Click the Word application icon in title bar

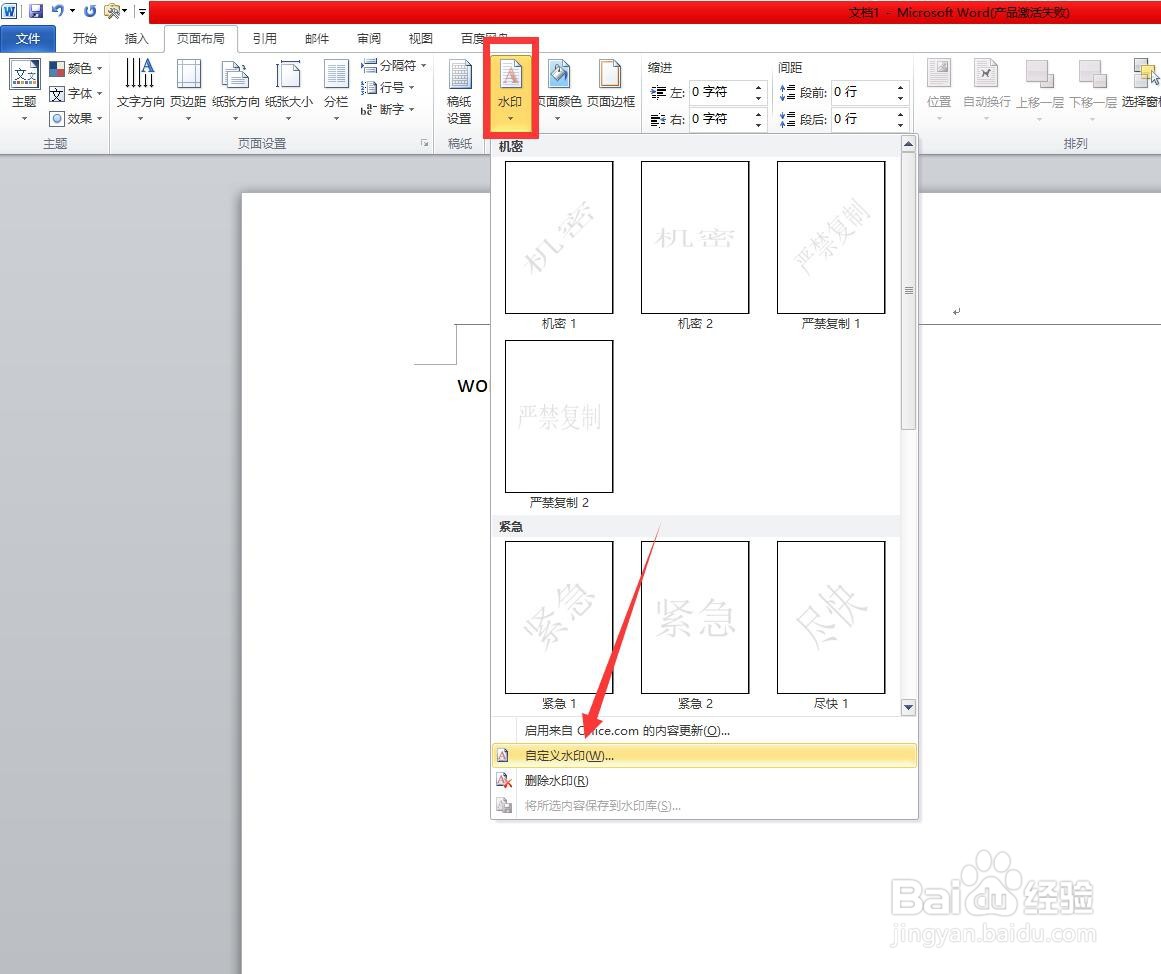click(10, 11)
